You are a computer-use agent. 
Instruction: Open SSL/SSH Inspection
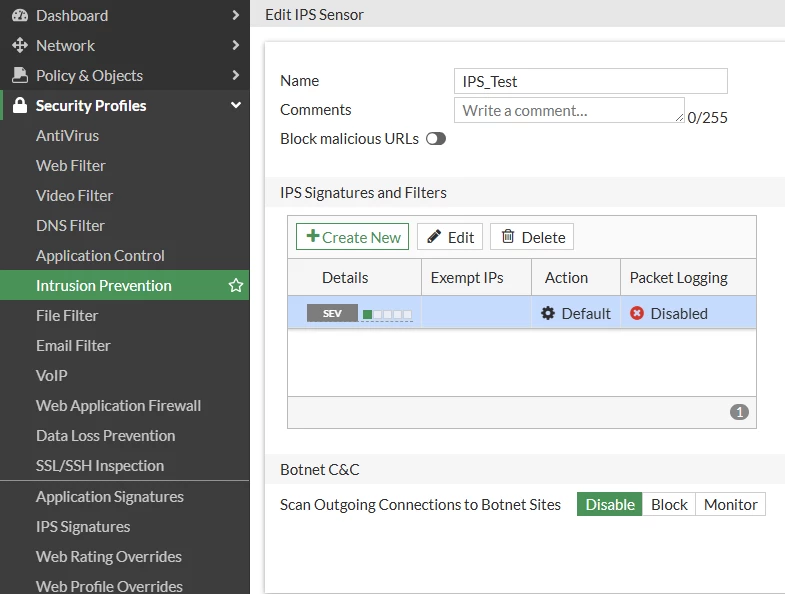point(100,466)
